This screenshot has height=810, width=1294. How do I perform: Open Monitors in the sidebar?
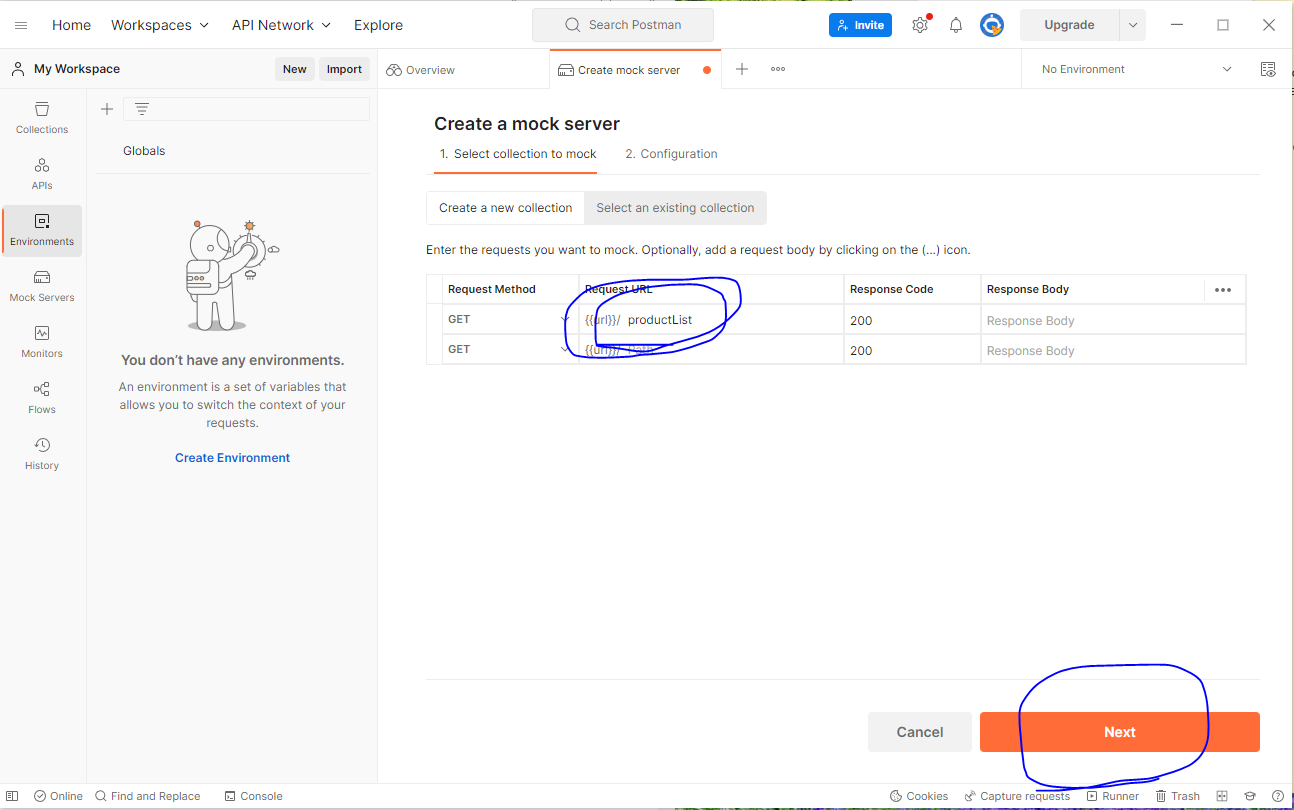42,342
